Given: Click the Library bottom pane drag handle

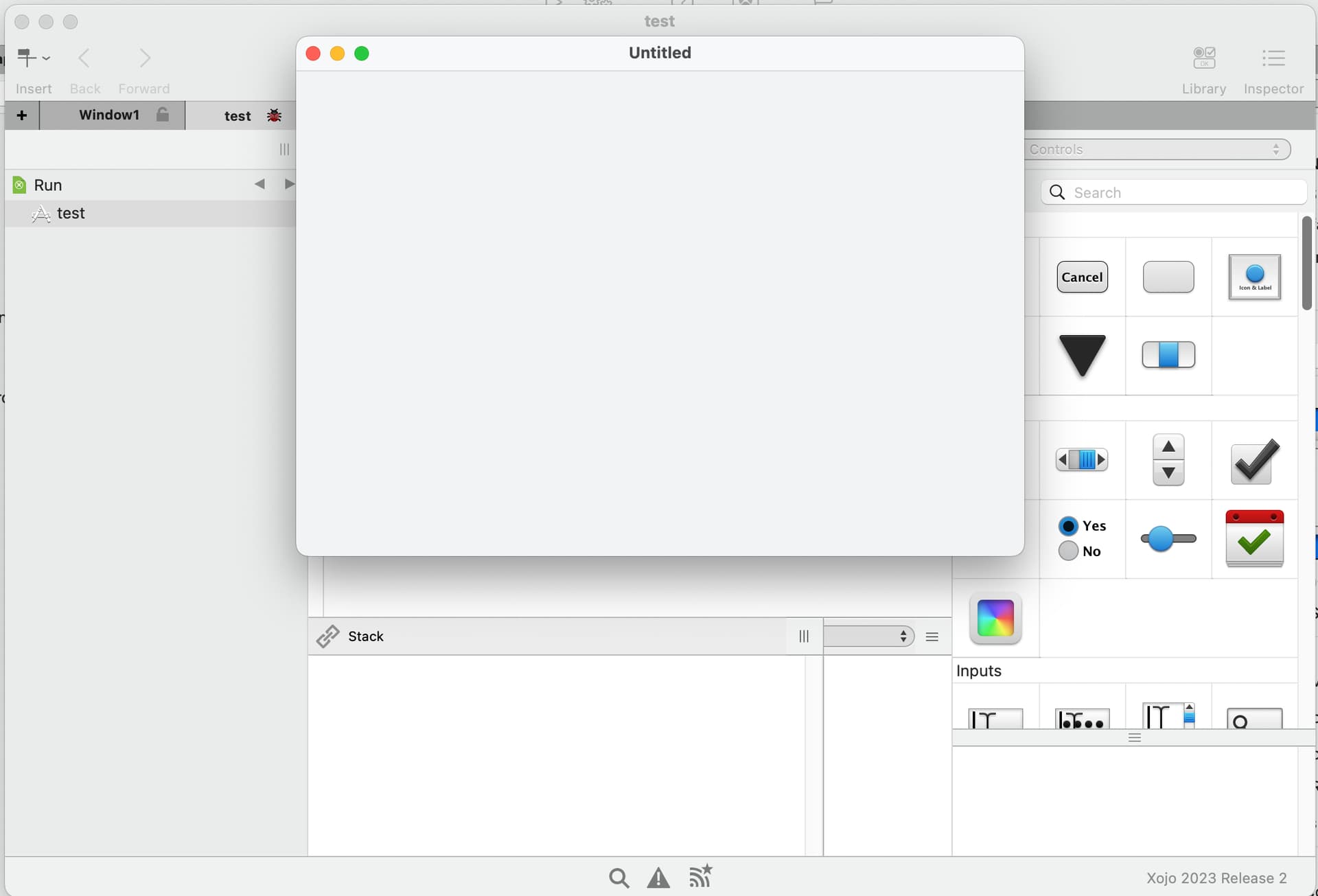Looking at the screenshot, I should (1134, 737).
